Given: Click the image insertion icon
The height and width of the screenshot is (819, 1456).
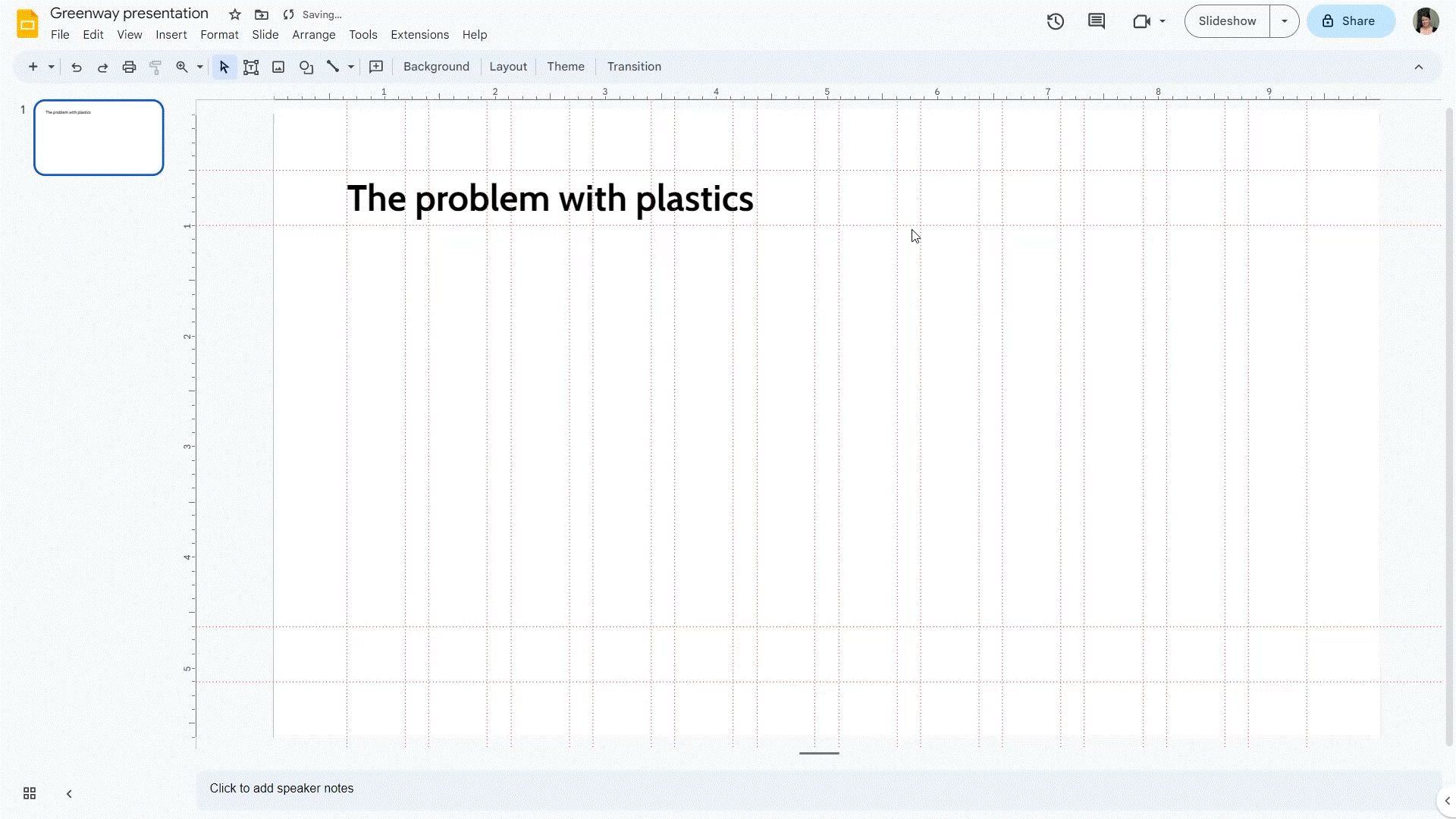Looking at the screenshot, I should (x=278, y=66).
